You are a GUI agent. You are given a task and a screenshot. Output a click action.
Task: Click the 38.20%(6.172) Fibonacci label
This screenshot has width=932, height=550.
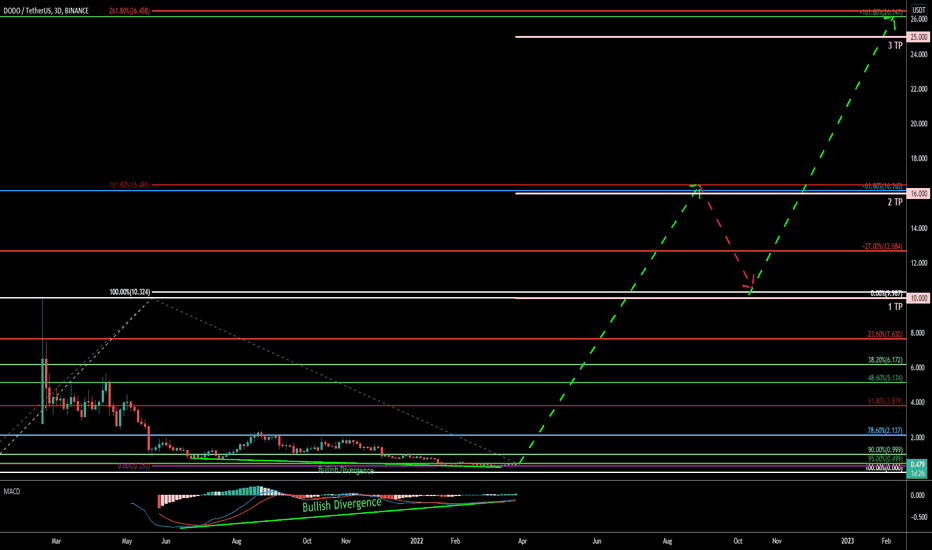pos(885,360)
